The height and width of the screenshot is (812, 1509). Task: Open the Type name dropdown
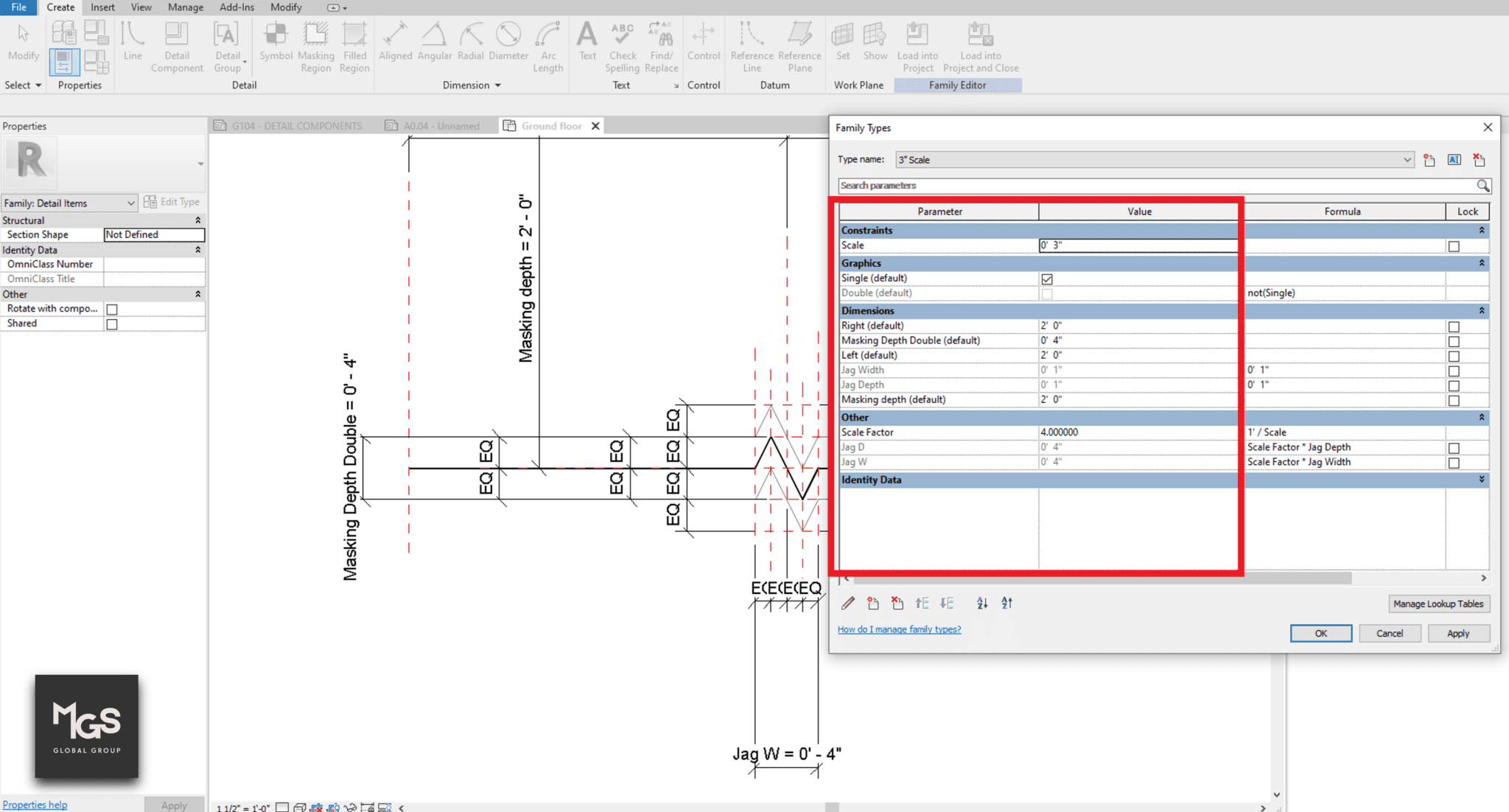click(1407, 159)
